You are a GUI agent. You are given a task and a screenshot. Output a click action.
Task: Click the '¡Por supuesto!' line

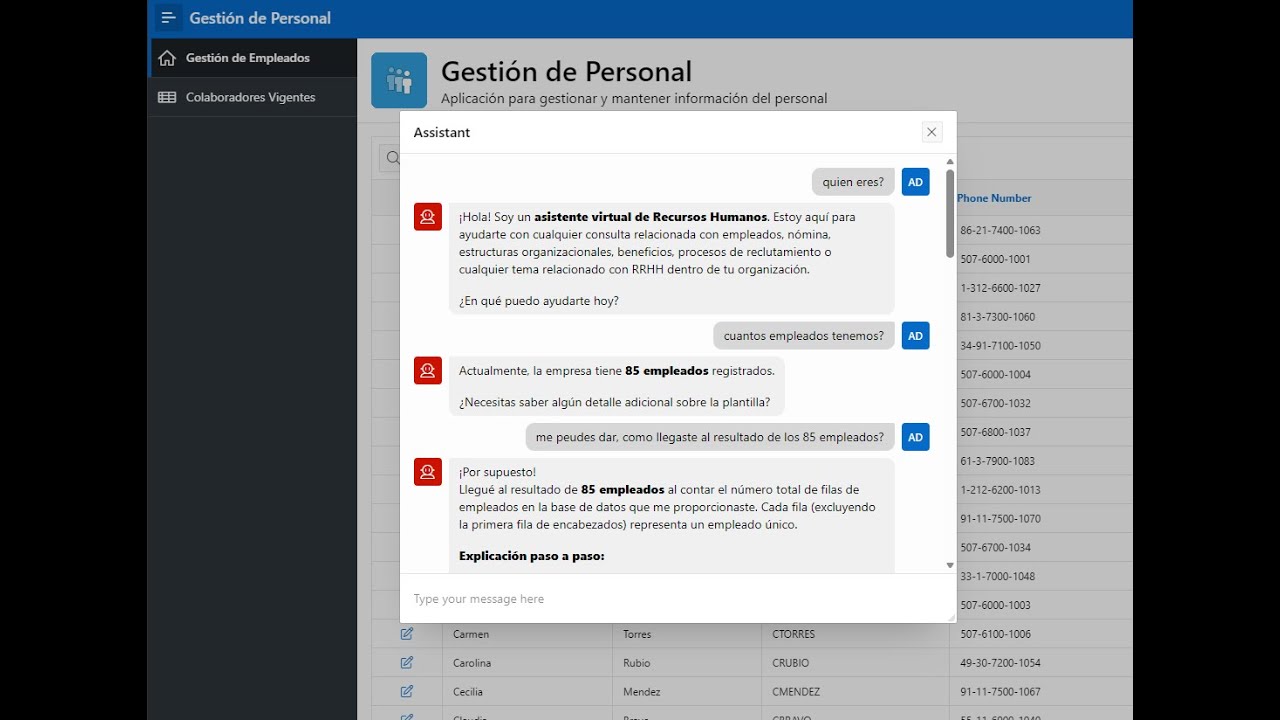pos(498,472)
